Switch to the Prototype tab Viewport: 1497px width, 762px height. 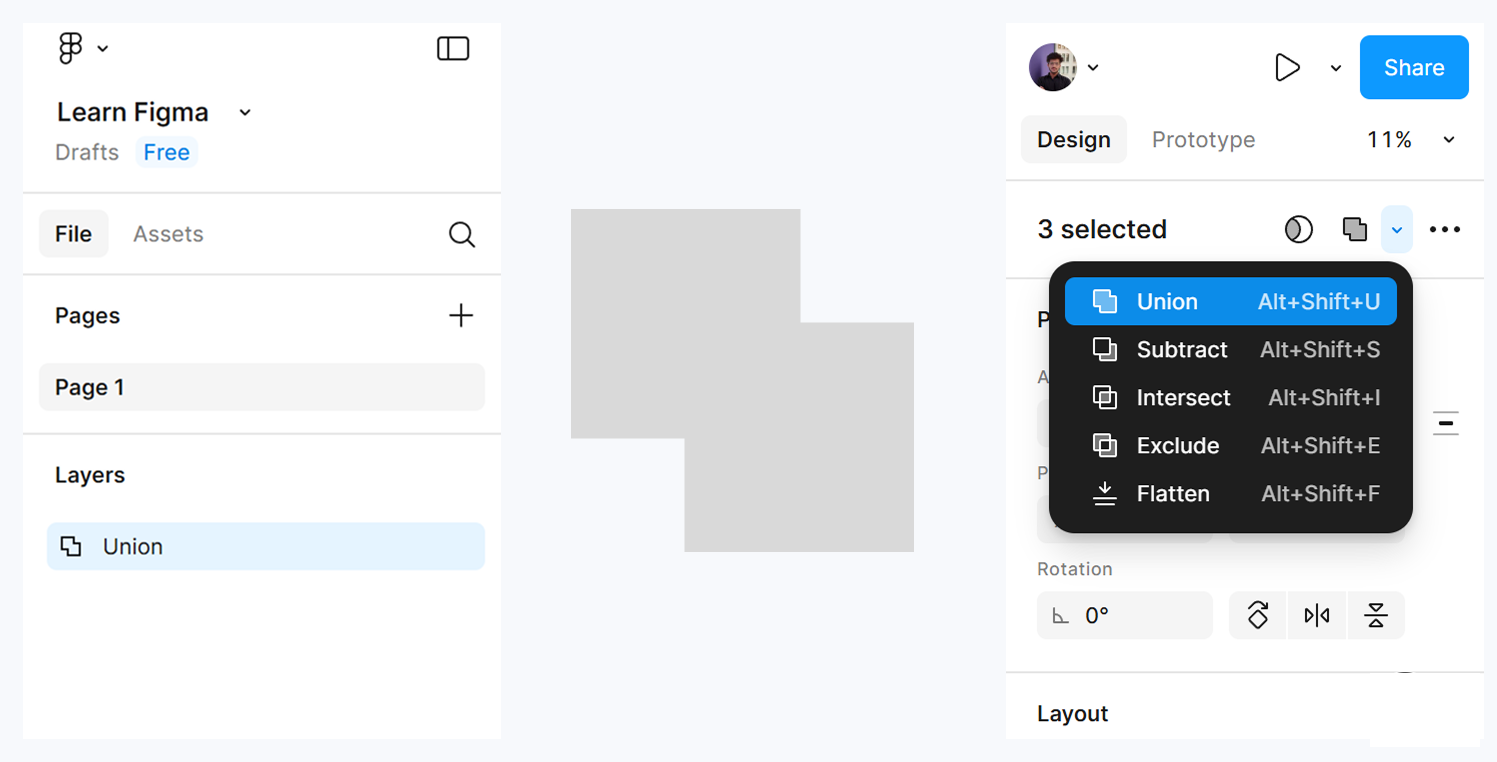pos(1203,140)
